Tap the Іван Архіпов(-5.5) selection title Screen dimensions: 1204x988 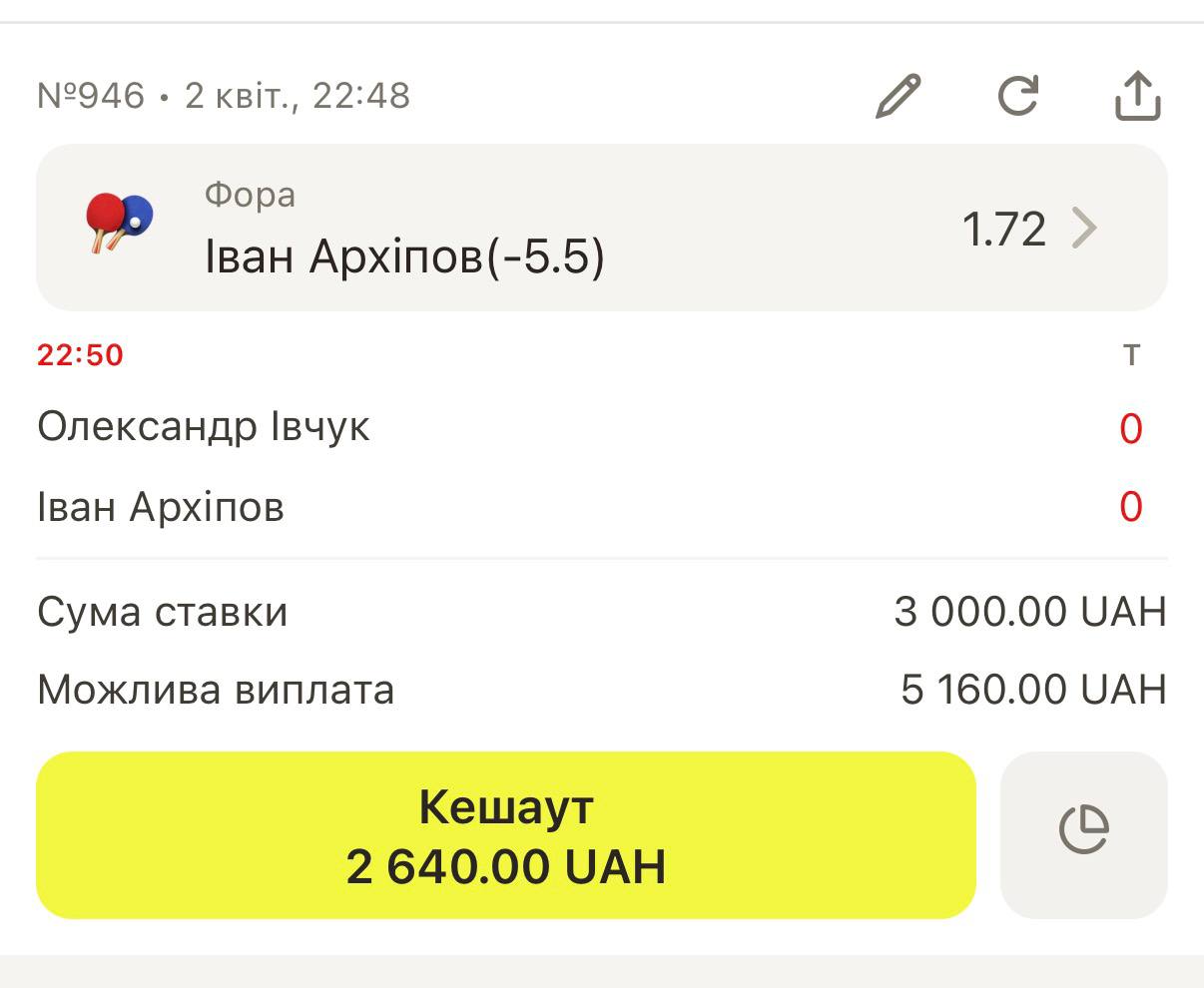(x=404, y=256)
